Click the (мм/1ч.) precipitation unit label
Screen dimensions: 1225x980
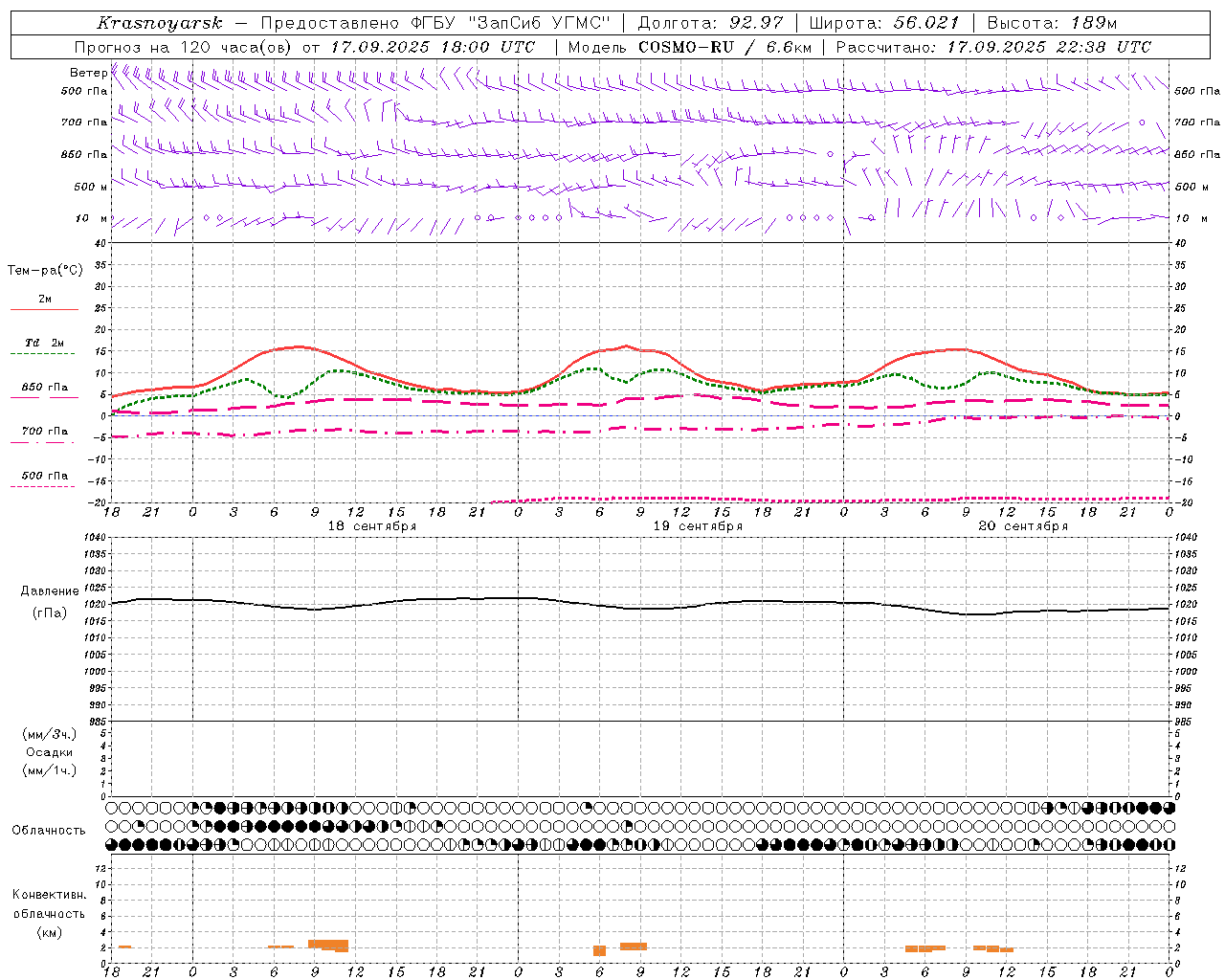click(50, 770)
